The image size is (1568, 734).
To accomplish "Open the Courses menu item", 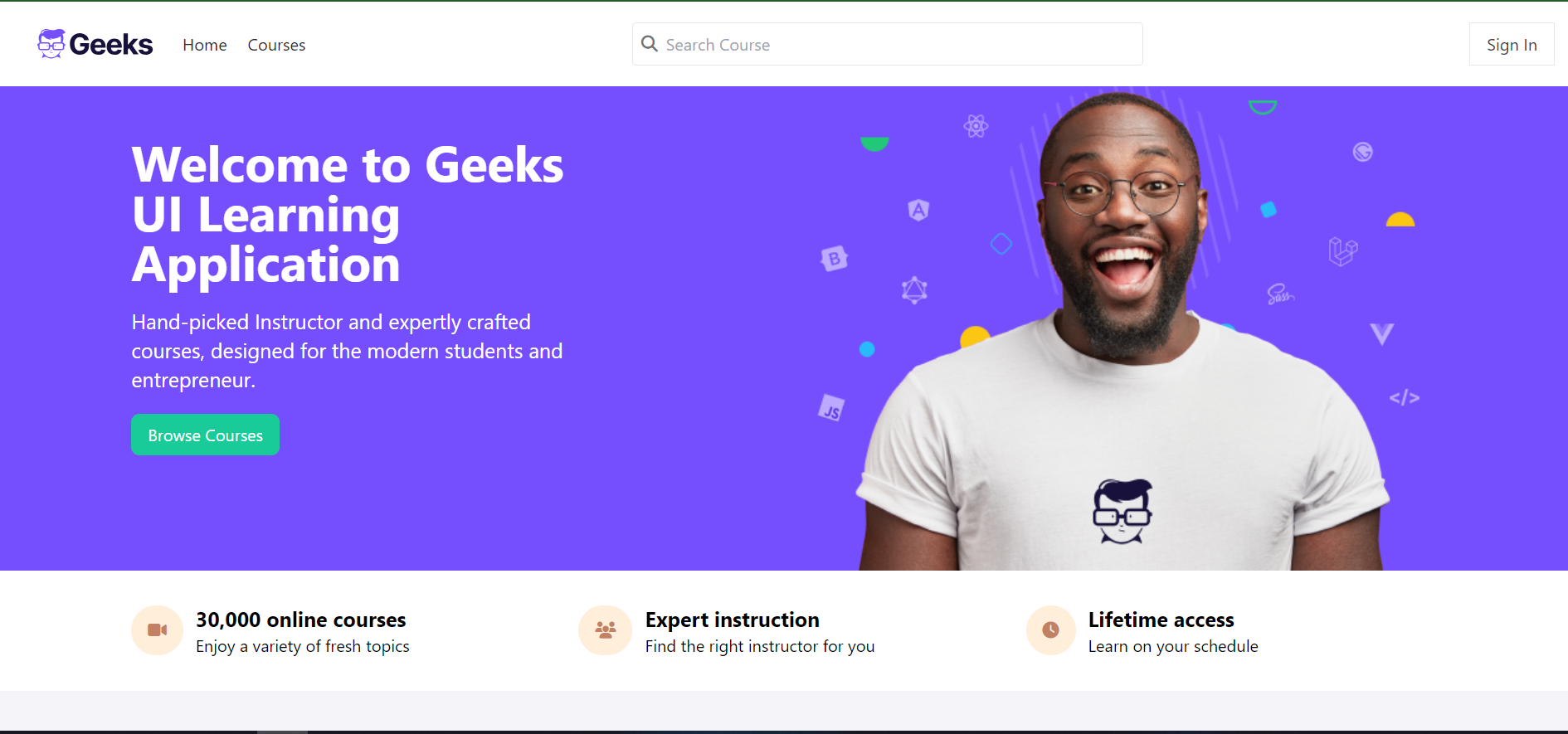I will point(276,45).
